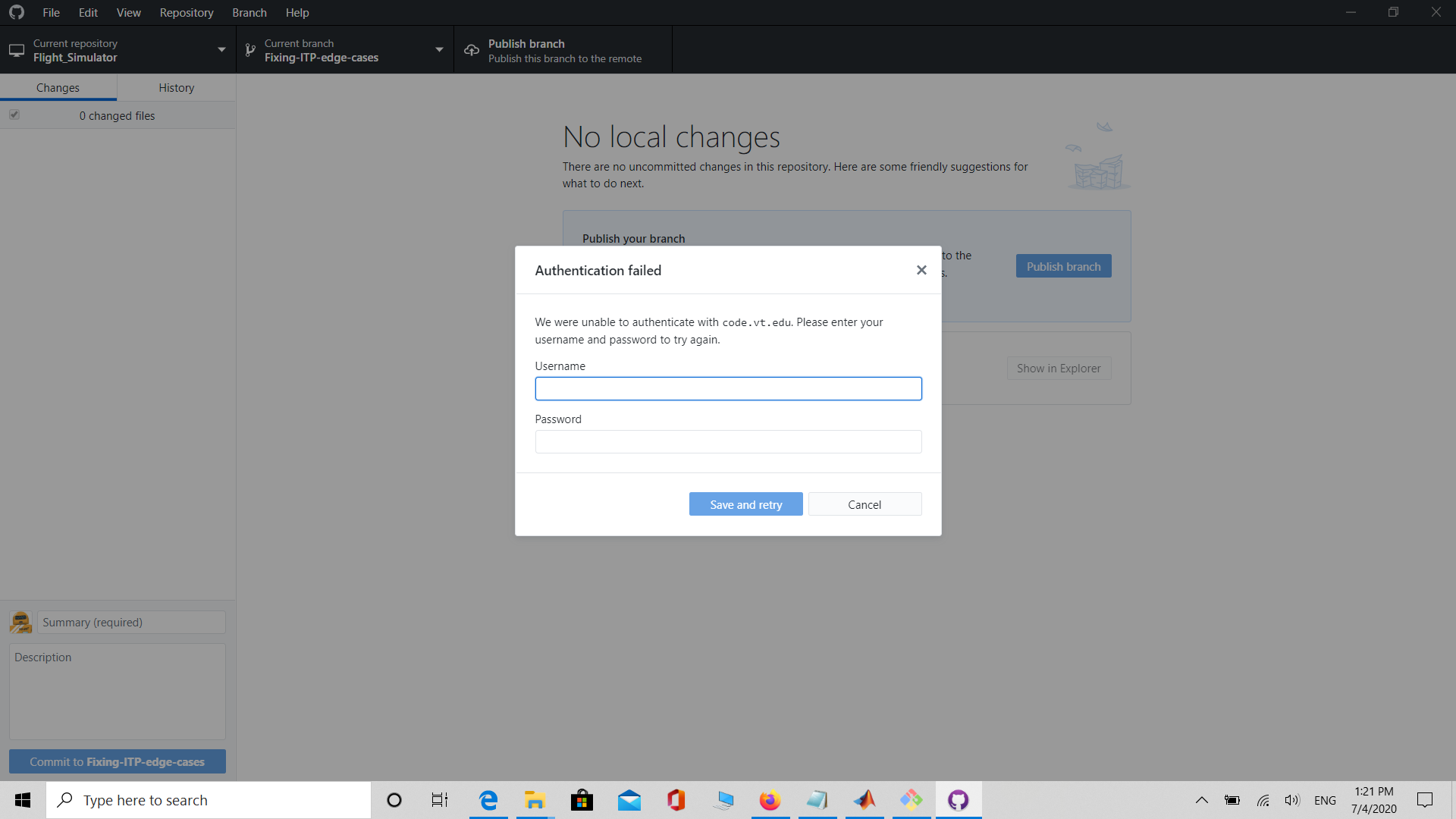Click GitHub Desktop taskbar icon
1456x819 pixels.
click(x=959, y=800)
